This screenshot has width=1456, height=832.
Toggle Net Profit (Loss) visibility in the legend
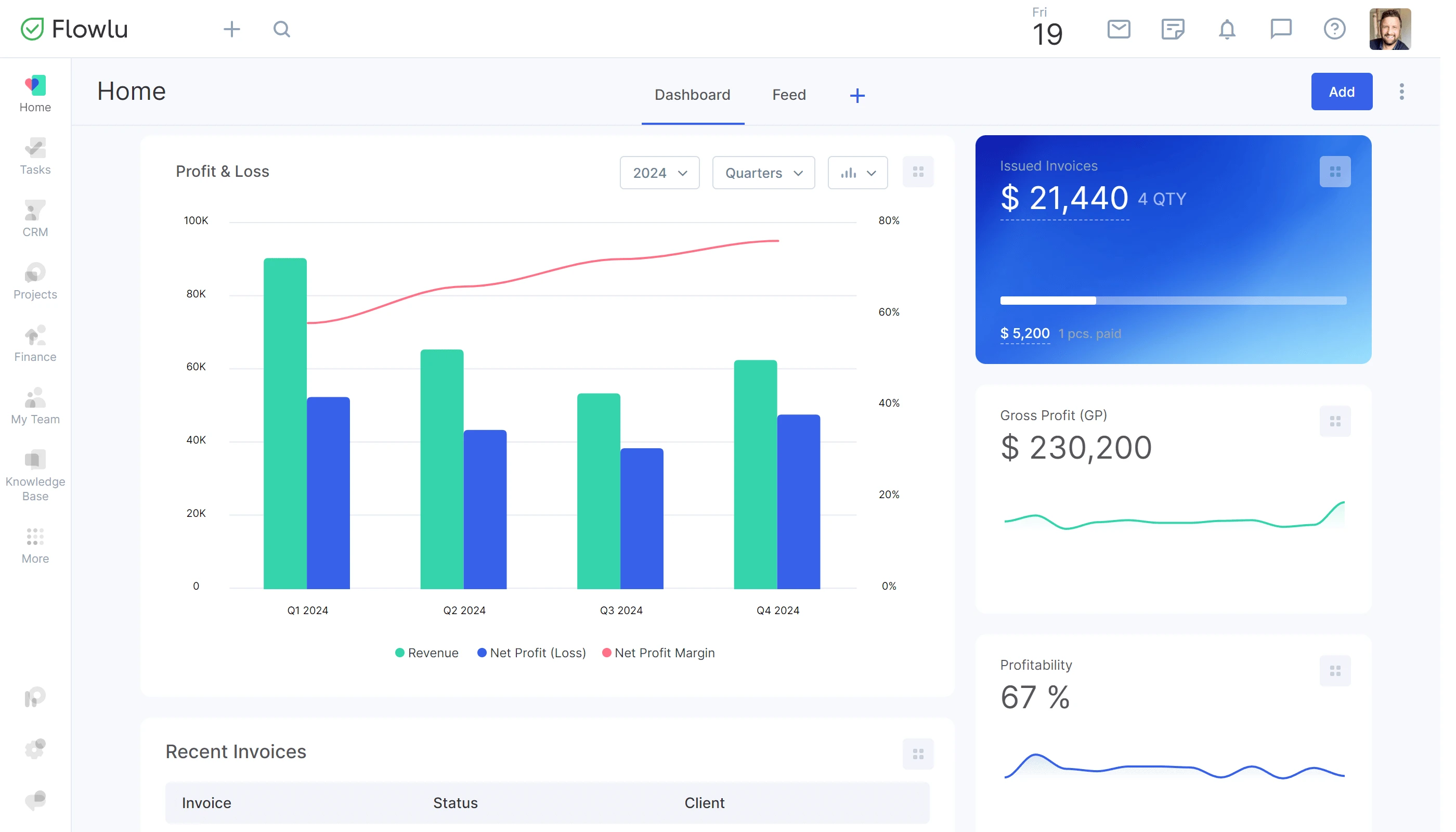click(531, 652)
